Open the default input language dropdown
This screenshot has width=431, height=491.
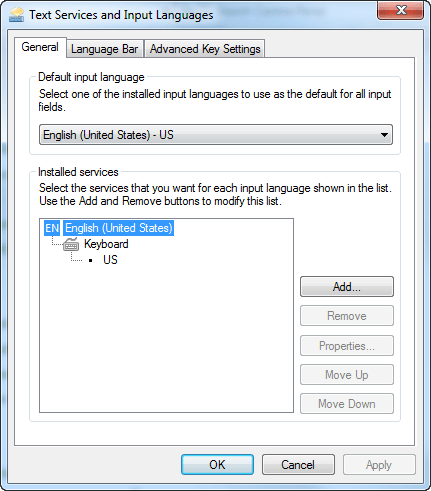[216, 135]
